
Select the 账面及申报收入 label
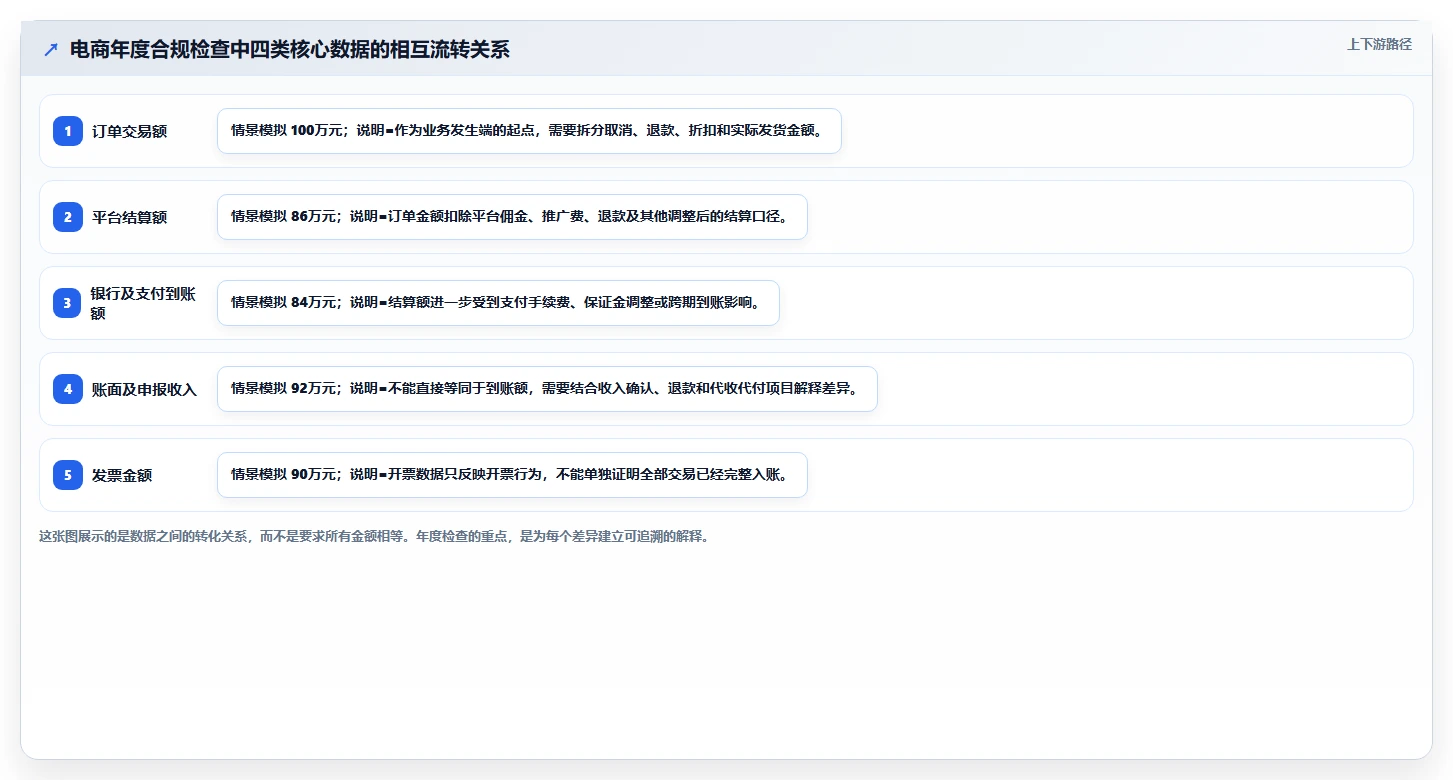point(144,389)
